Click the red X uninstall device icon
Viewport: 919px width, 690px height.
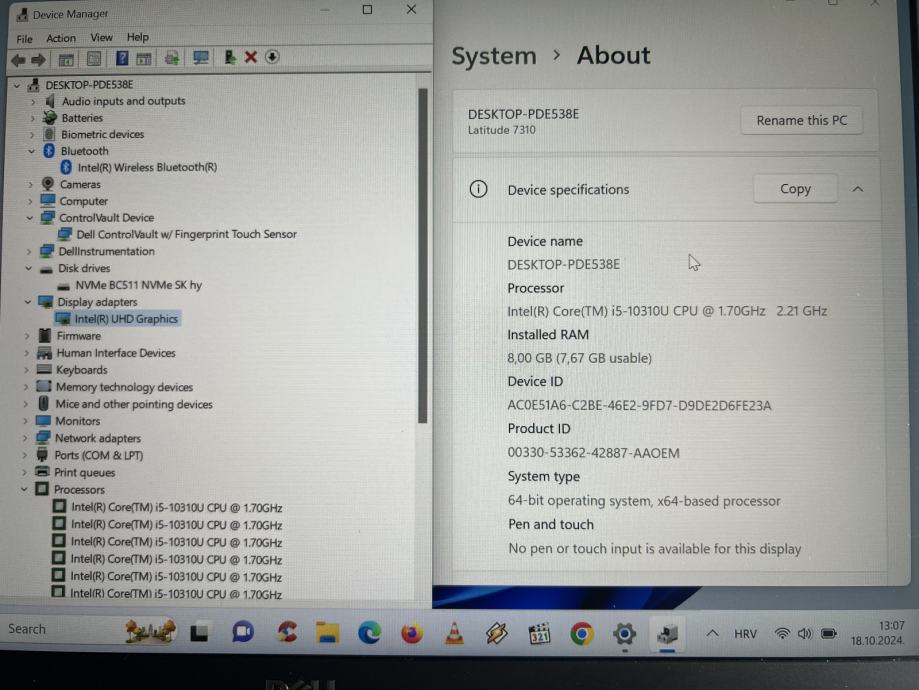click(251, 57)
